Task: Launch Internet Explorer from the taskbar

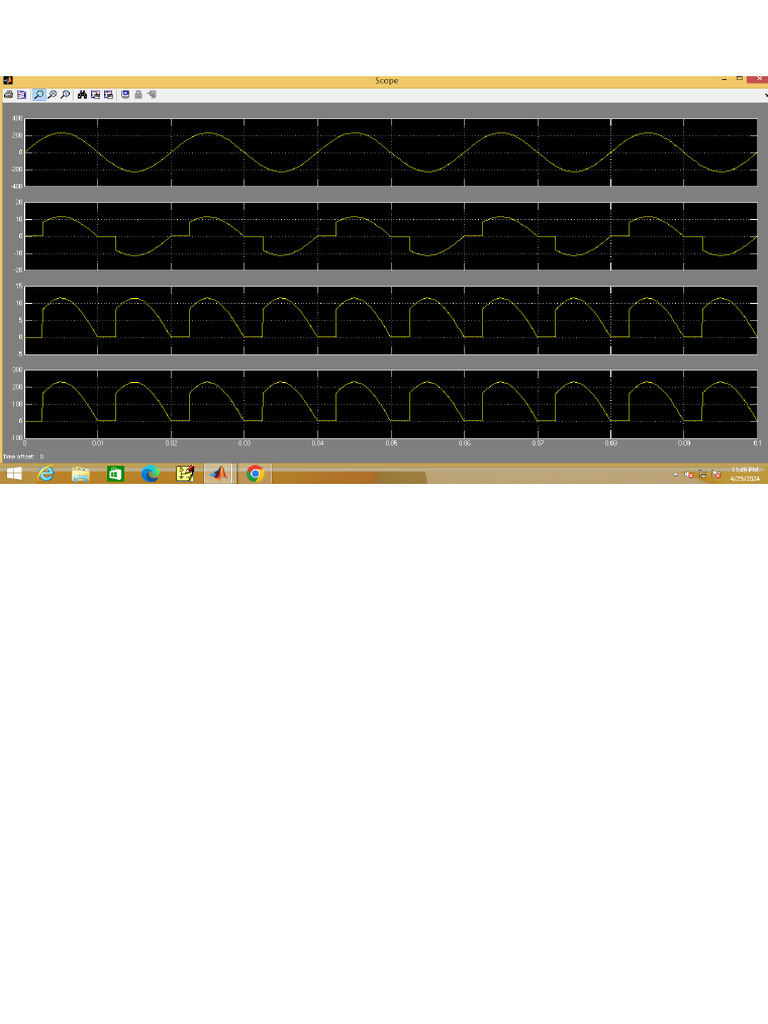Action: click(46, 473)
